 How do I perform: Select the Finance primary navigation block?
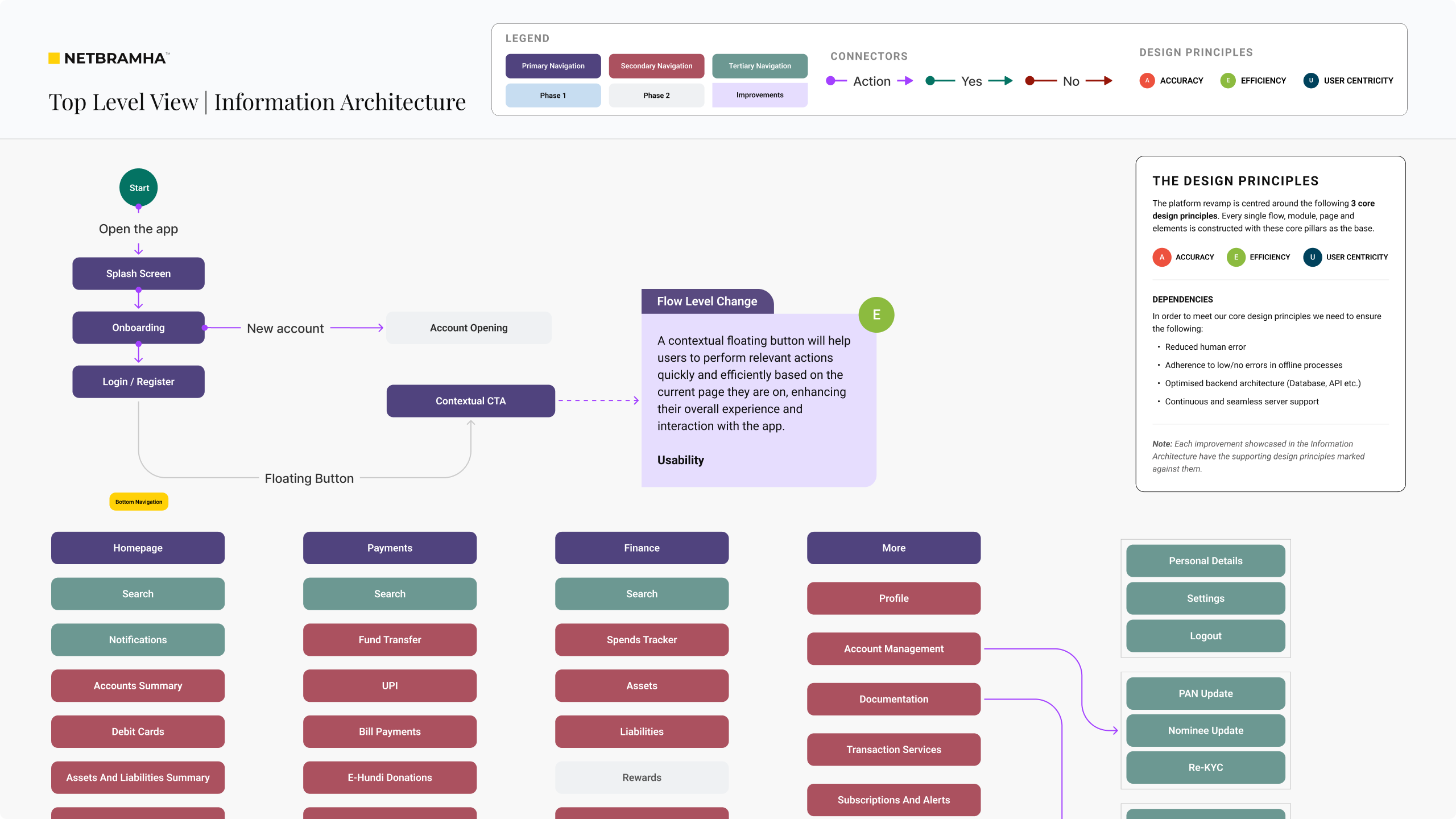[x=642, y=548]
